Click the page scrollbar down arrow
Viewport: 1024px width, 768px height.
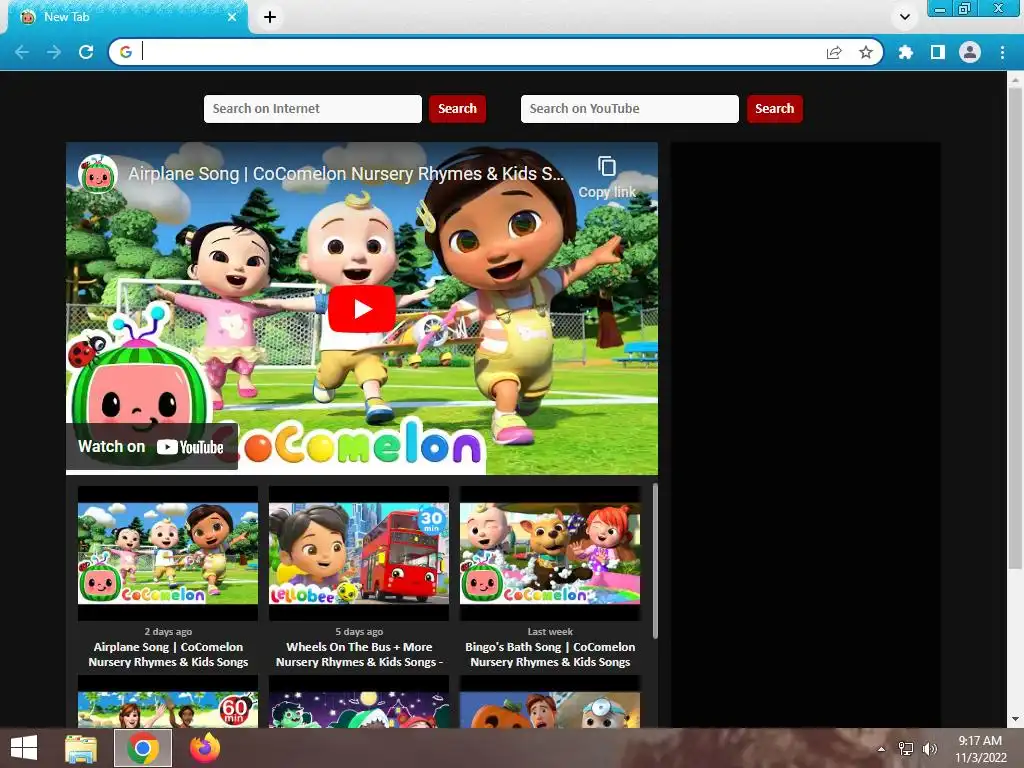[1015, 719]
